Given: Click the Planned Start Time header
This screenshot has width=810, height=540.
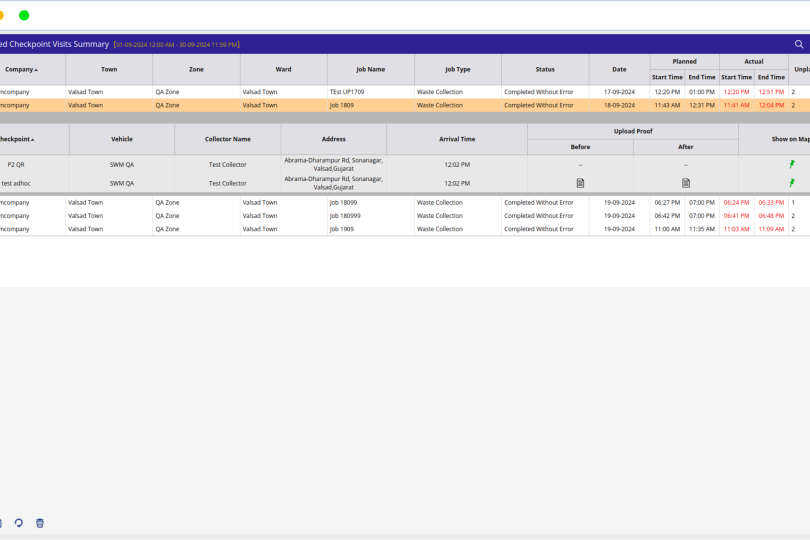Looking at the screenshot, I should coord(667,77).
